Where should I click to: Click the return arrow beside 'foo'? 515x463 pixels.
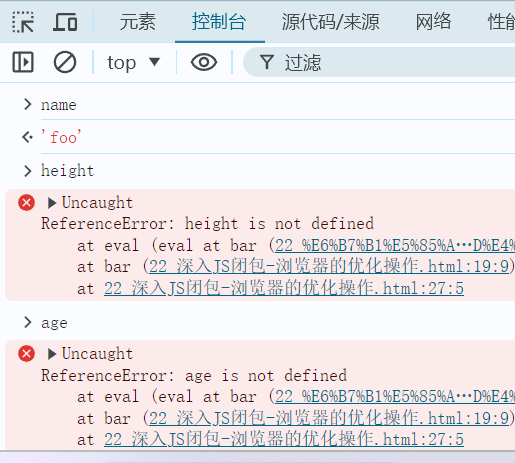27,137
